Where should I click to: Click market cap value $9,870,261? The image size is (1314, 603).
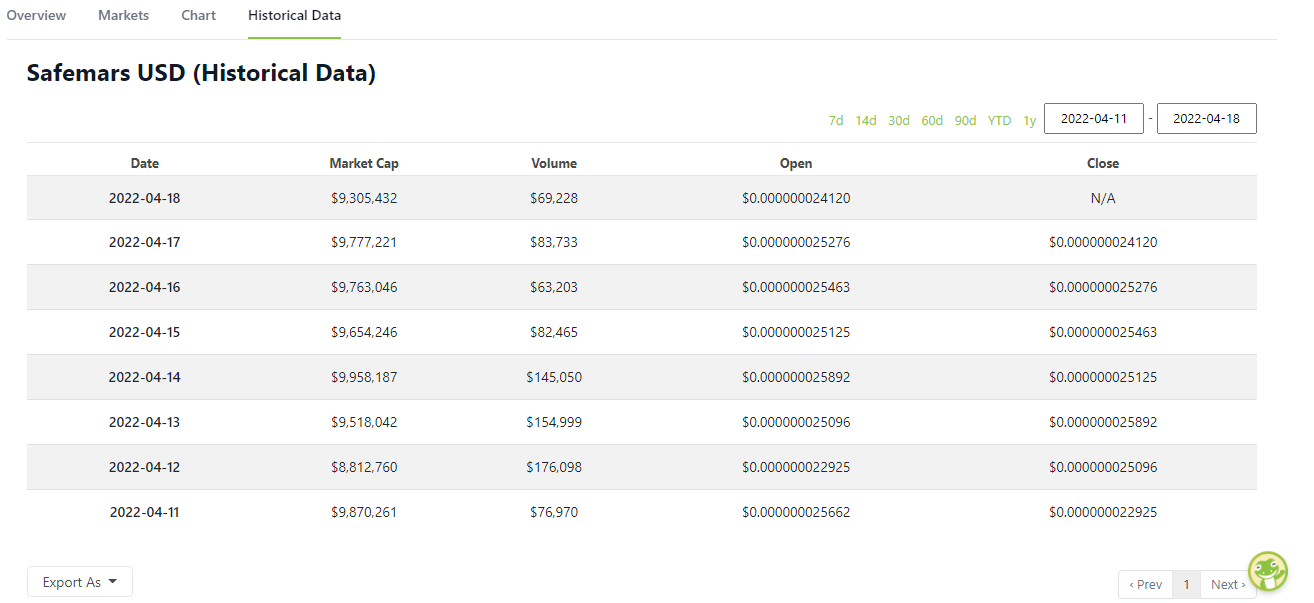(x=364, y=512)
